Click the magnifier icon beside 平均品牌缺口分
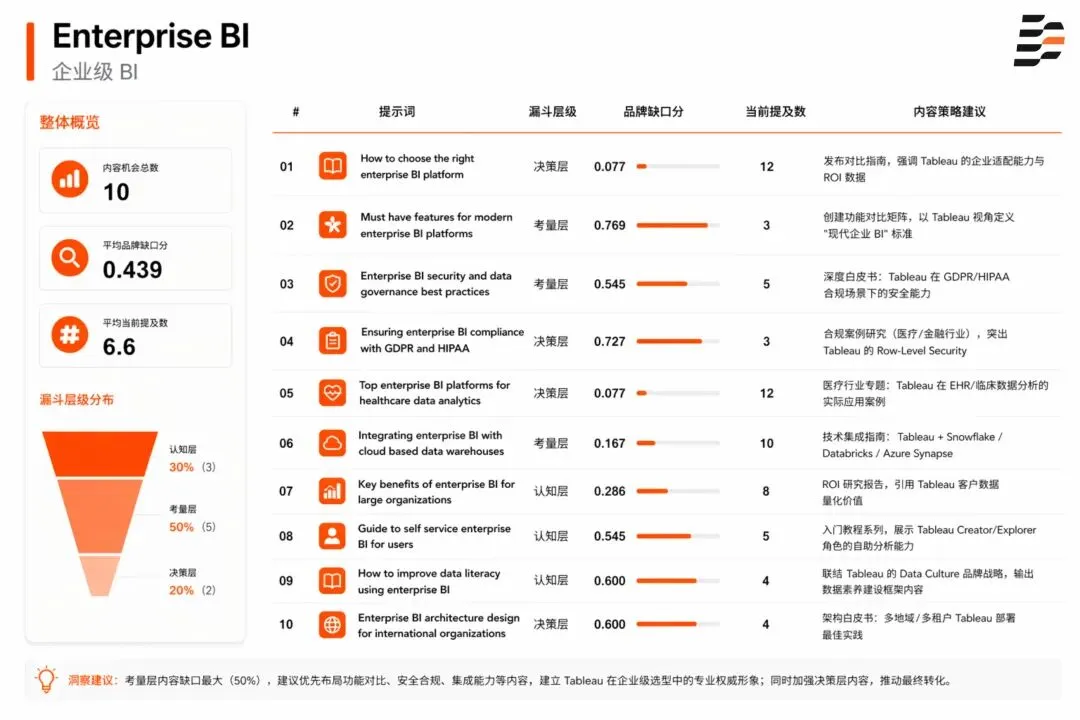 [x=70, y=258]
